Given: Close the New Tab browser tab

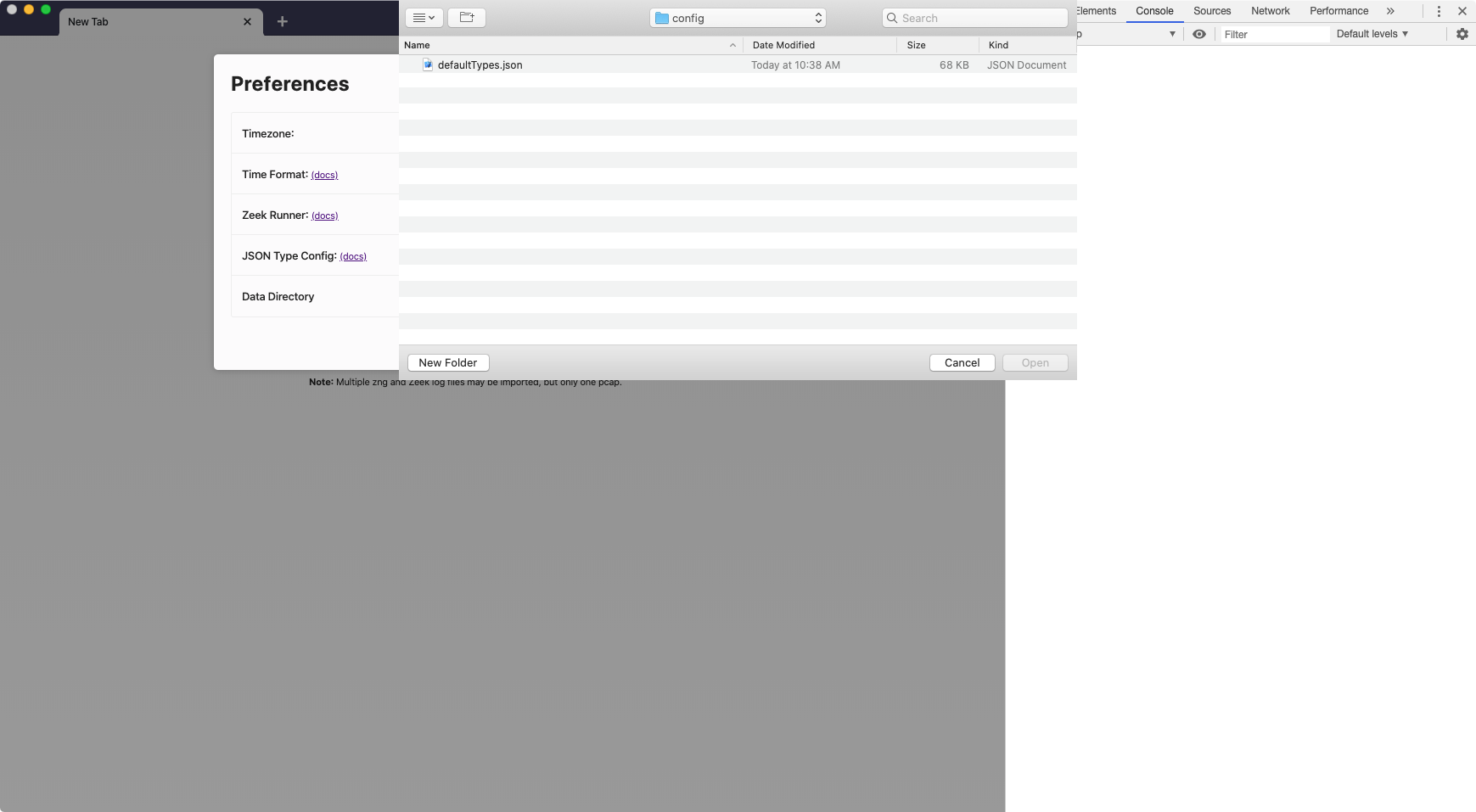Looking at the screenshot, I should (x=247, y=21).
